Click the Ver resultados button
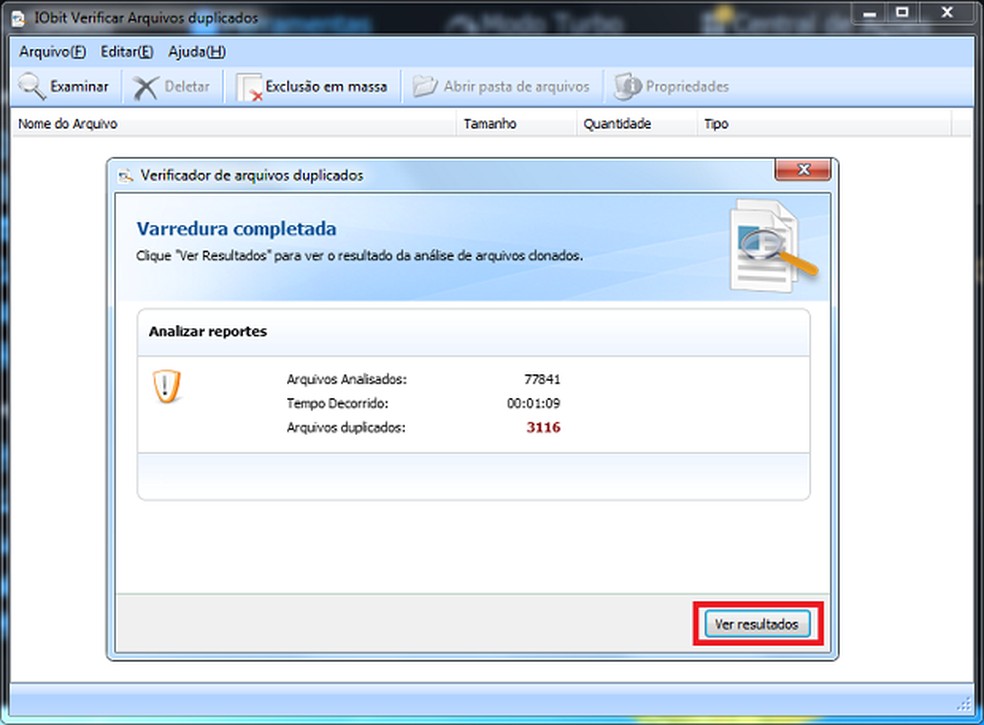The width and height of the screenshot is (984, 725). (757, 624)
